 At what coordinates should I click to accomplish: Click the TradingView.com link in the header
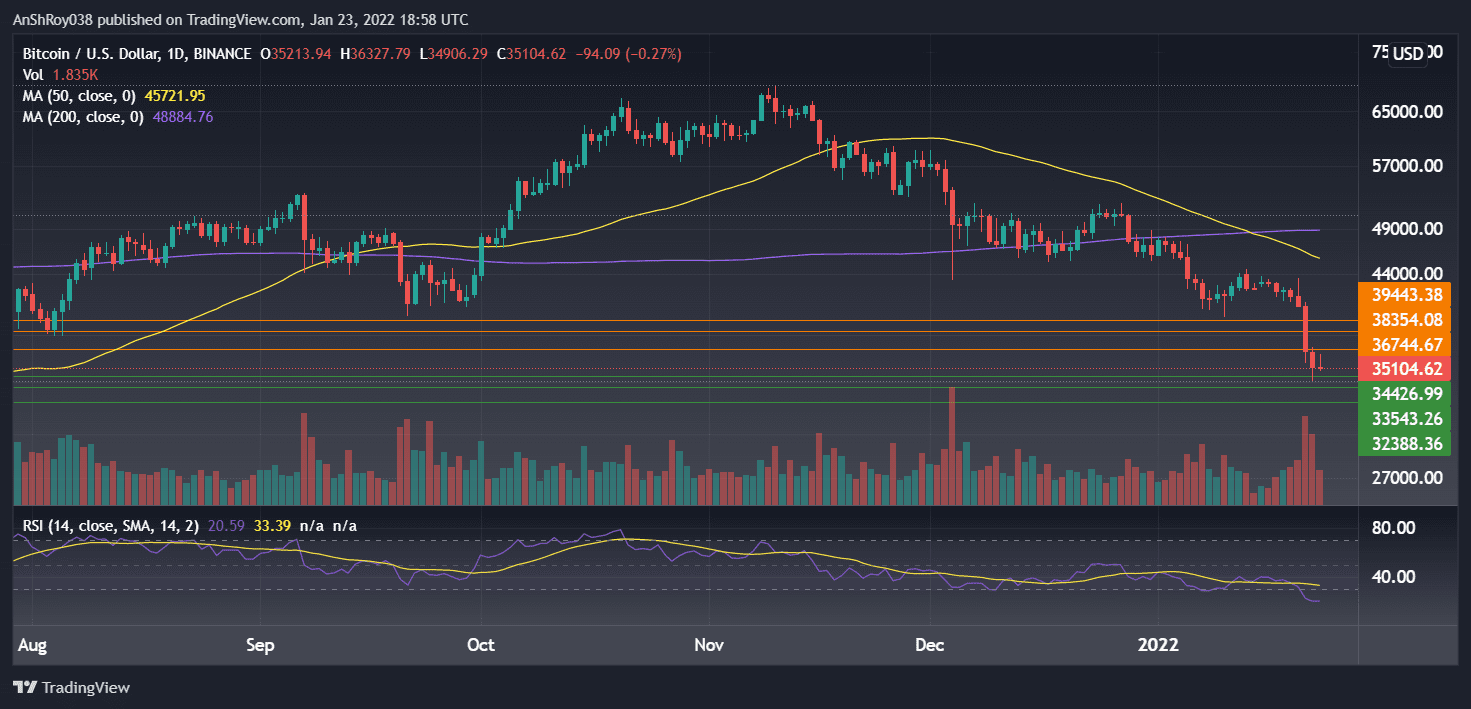click(x=243, y=19)
